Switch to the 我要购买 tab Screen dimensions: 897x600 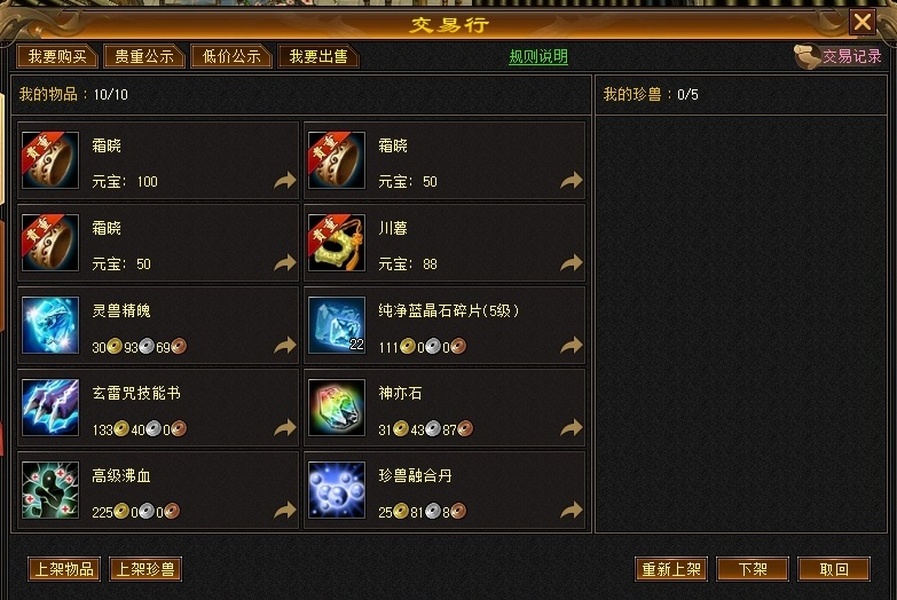[x=58, y=56]
